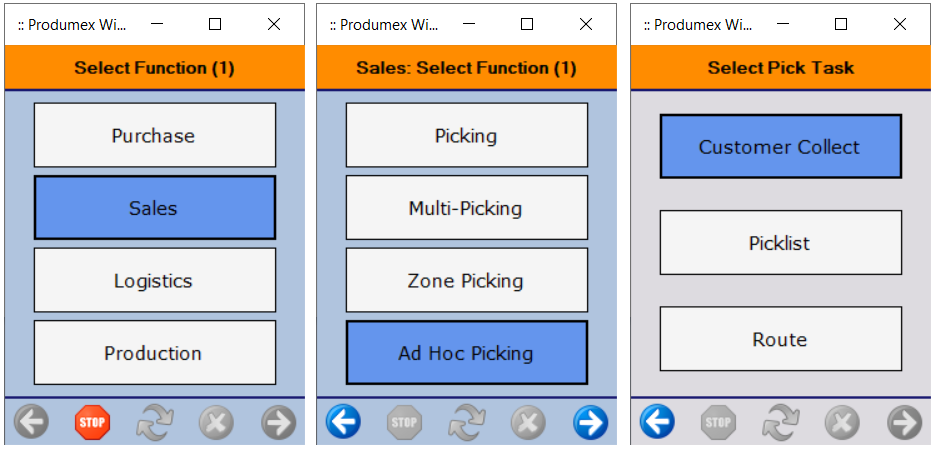Viewport: 940px width, 450px height.
Task: Open the Purchase function
Action: point(154,135)
